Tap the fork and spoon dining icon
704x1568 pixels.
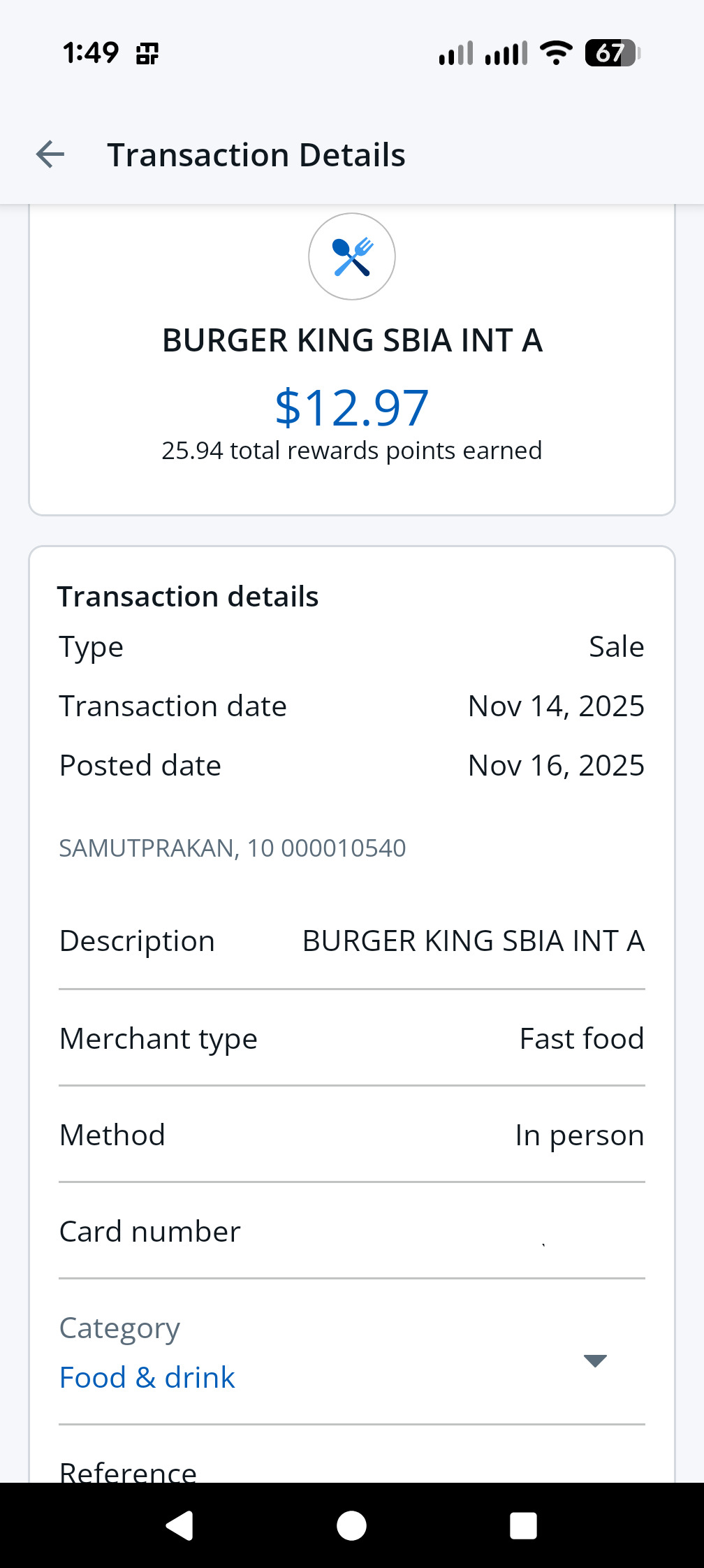[x=352, y=256]
